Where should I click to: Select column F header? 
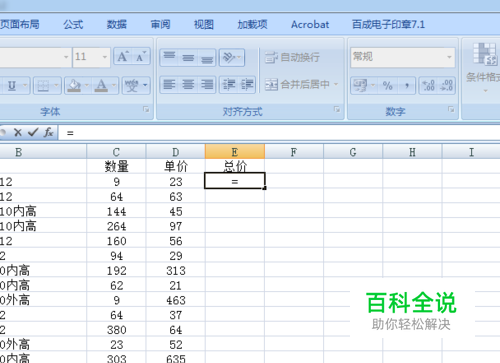[x=294, y=152]
